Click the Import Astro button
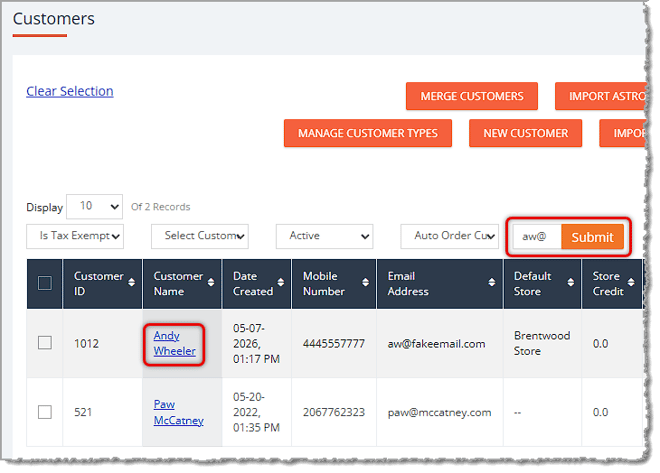The image size is (660, 473). click(x=601, y=96)
